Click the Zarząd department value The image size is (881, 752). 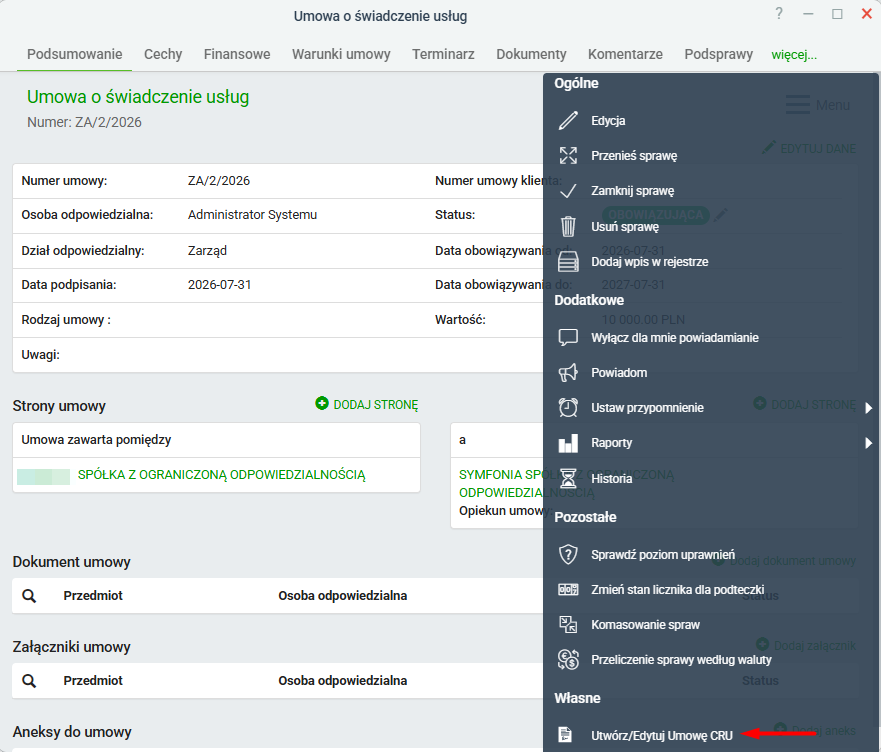207,251
